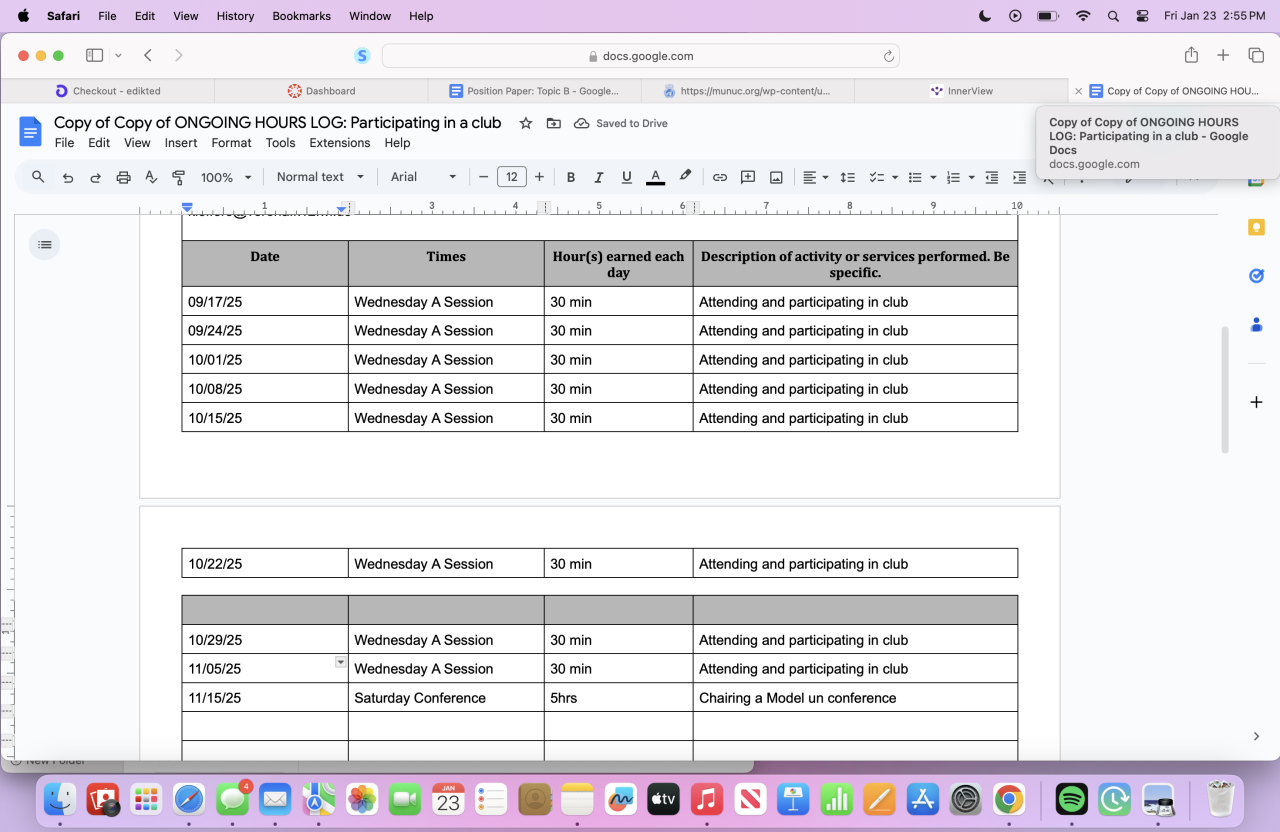Open the Insert menu

click(181, 143)
